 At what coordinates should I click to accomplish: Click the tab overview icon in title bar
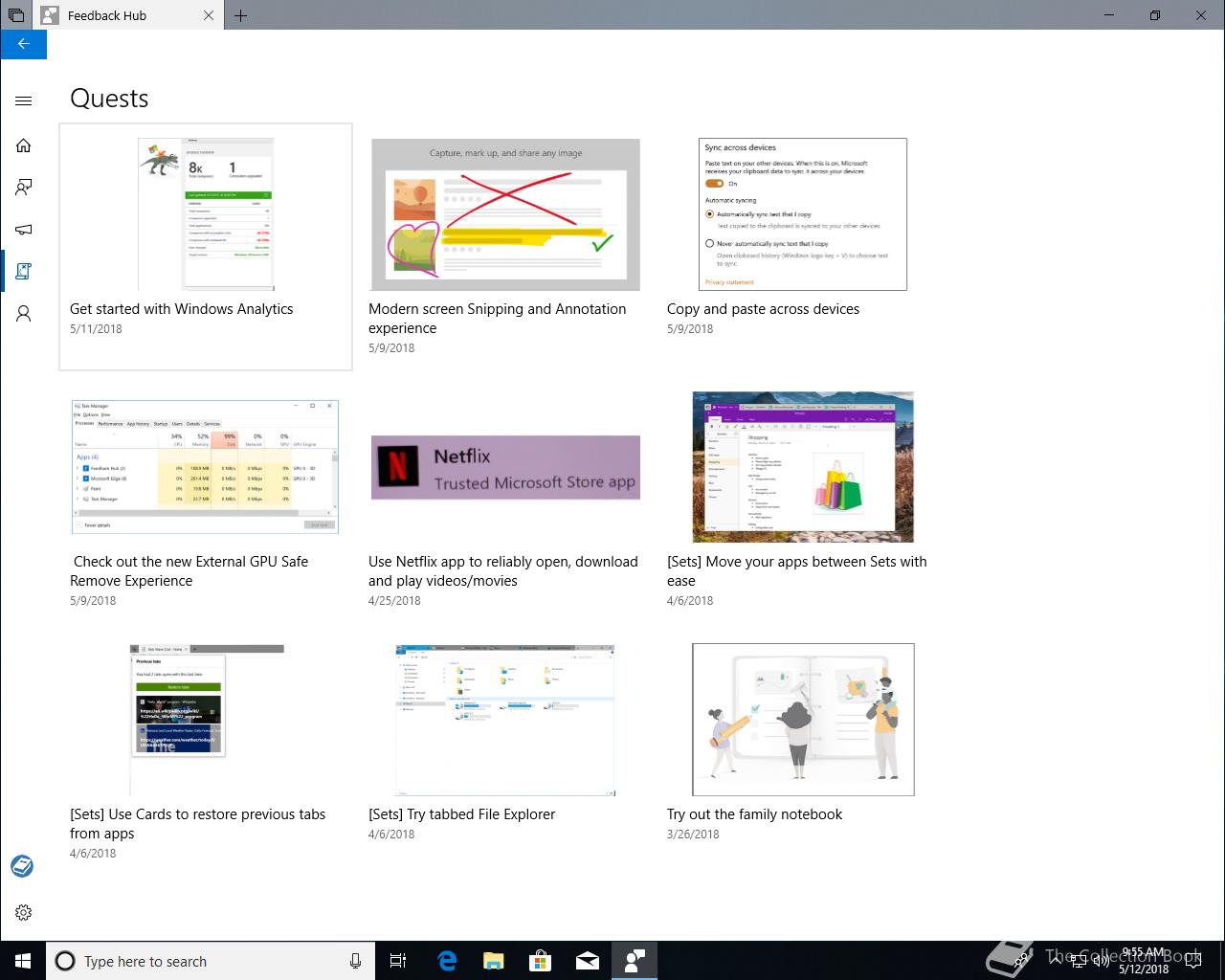tap(15, 15)
